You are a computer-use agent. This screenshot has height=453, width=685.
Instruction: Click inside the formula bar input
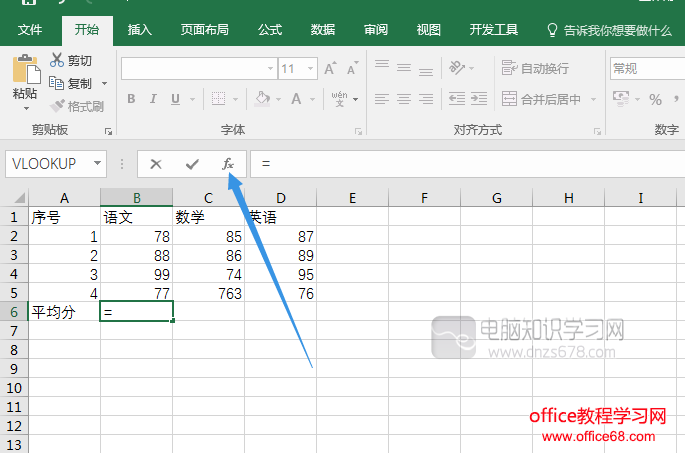(467, 164)
